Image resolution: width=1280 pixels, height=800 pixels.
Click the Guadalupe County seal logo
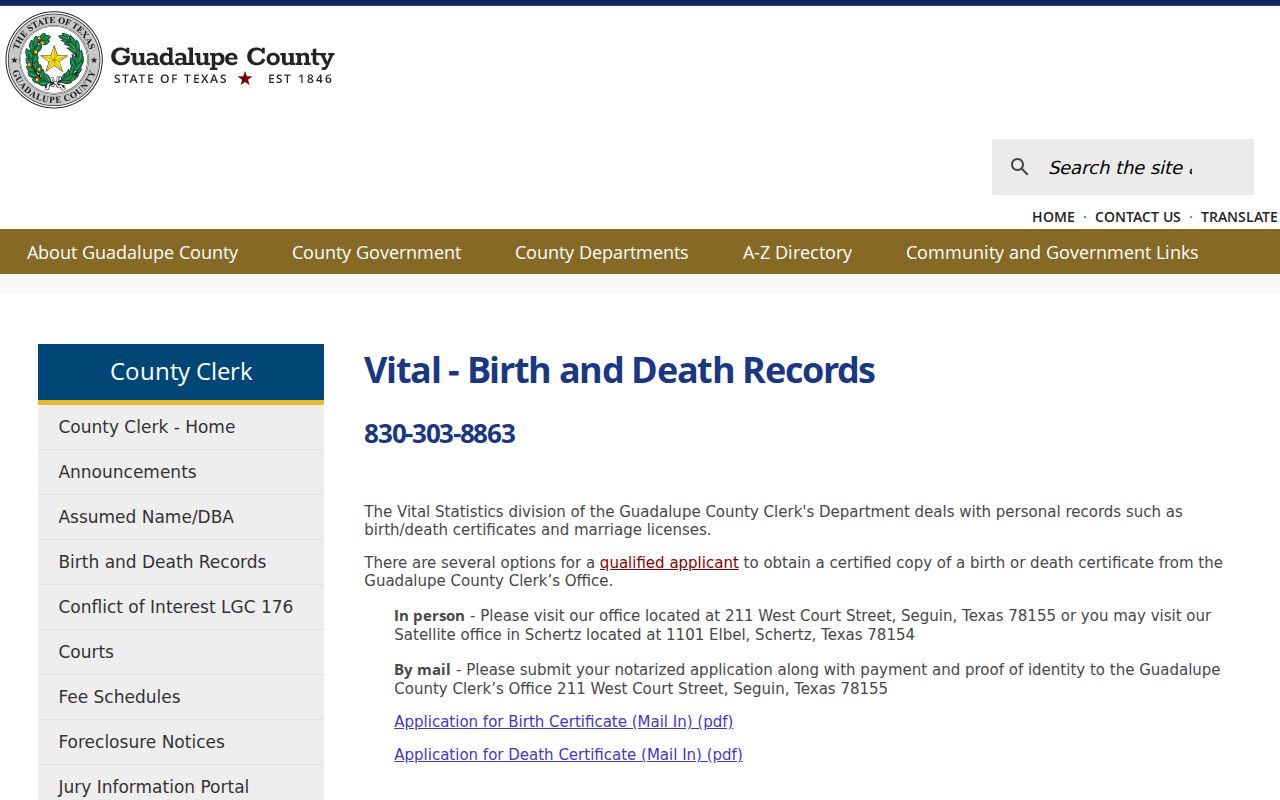click(x=54, y=60)
